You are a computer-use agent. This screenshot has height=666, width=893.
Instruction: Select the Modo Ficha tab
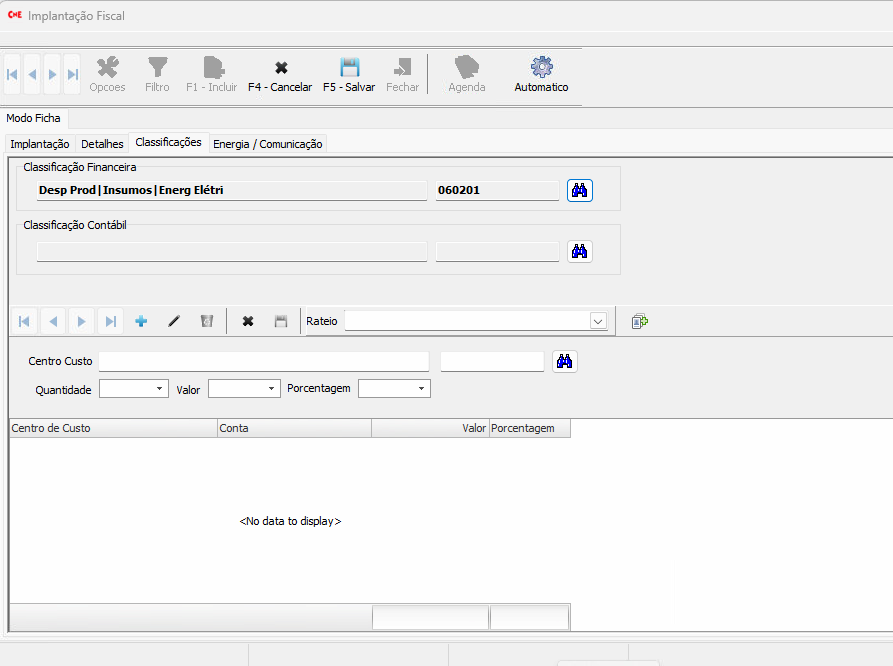coord(33,118)
